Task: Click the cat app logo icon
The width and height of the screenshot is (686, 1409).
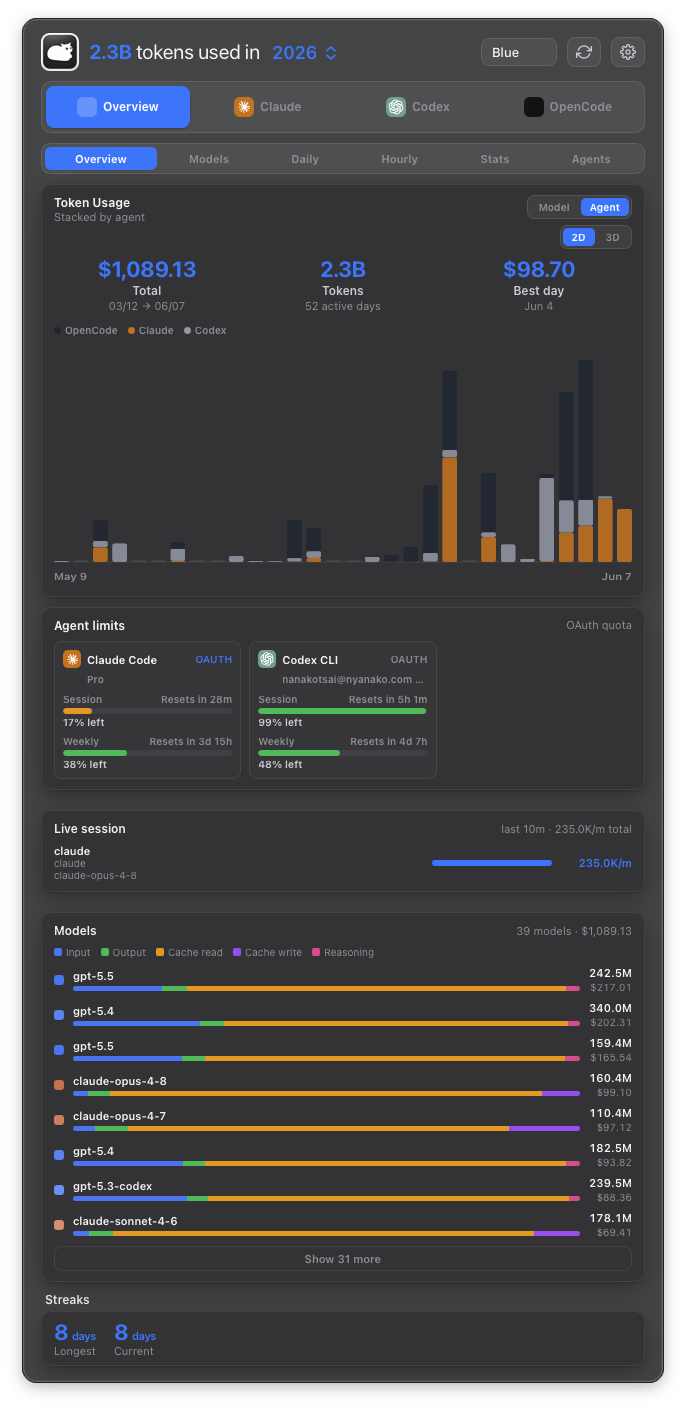Action: click(60, 52)
